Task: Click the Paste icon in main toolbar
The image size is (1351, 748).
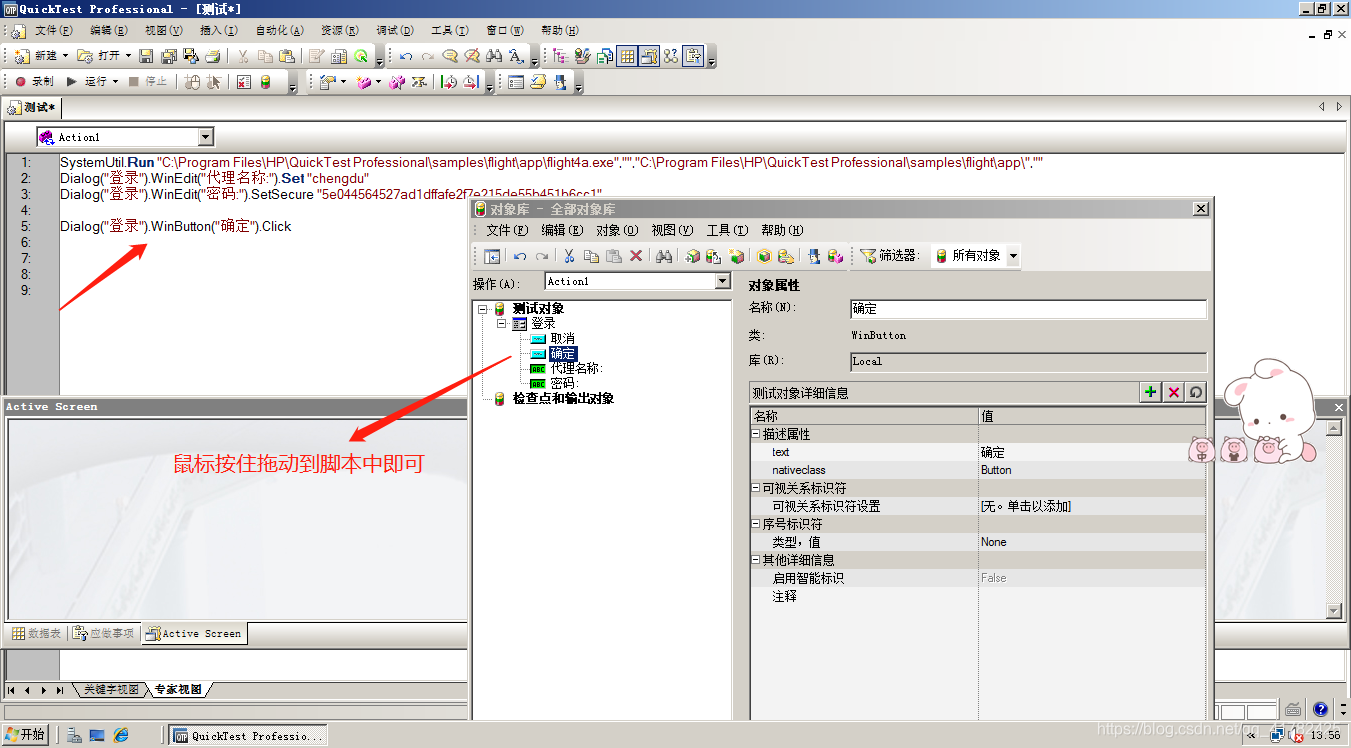Action: [x=287, y=56]
